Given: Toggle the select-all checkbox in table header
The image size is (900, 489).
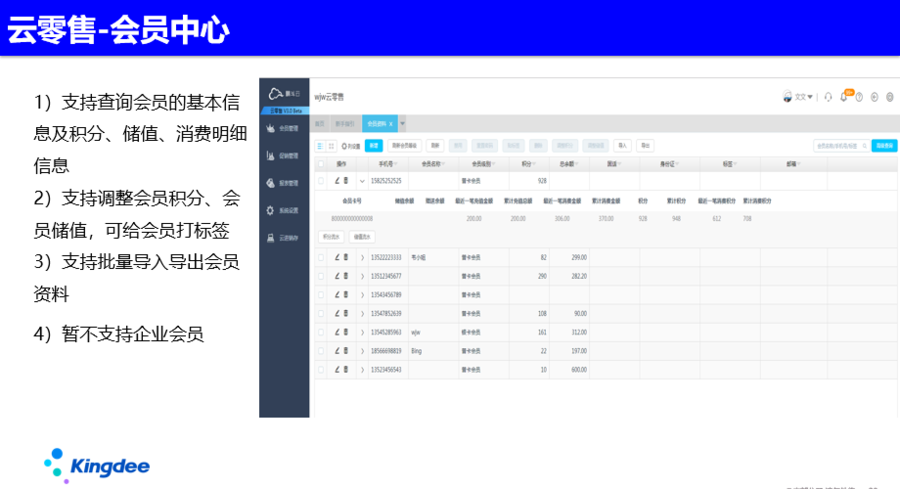Looking at the screenshot, I should [x=321, y=164].
